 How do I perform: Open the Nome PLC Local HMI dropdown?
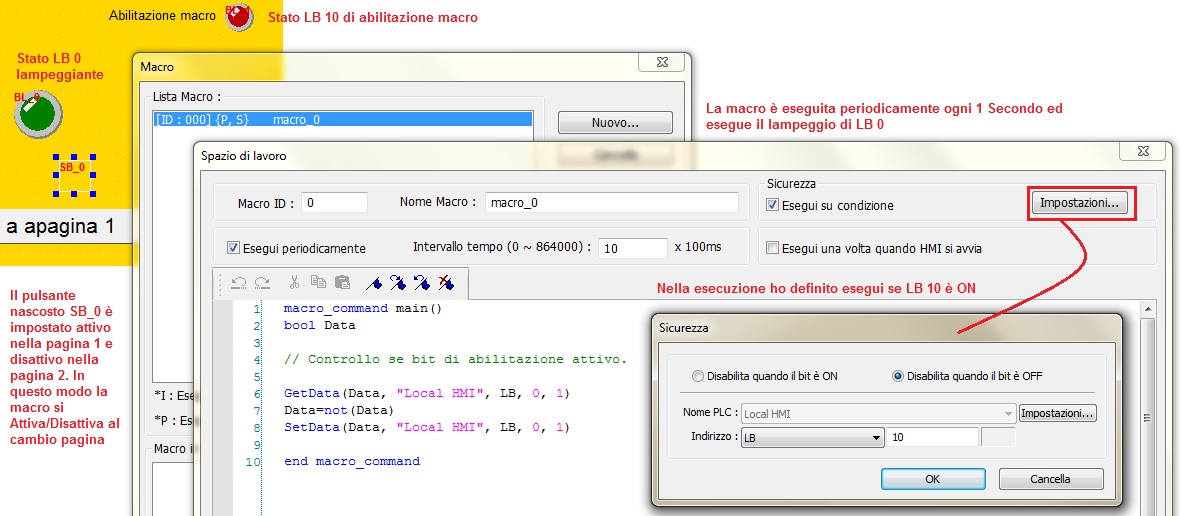pyautogui.click(x=877, y=414)
